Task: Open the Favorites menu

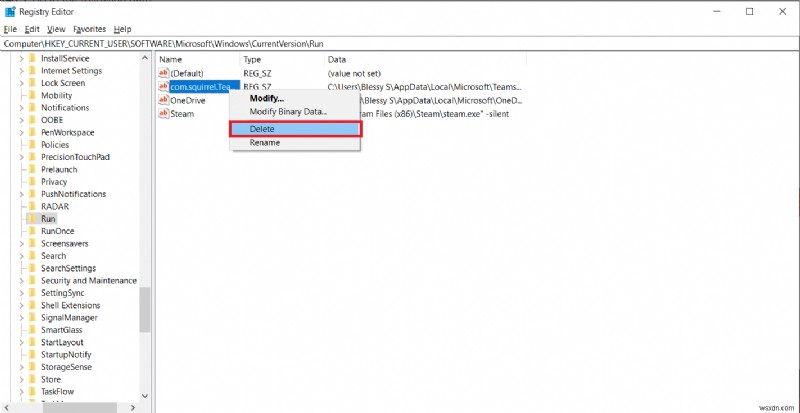Action: [x=89, y=30]
